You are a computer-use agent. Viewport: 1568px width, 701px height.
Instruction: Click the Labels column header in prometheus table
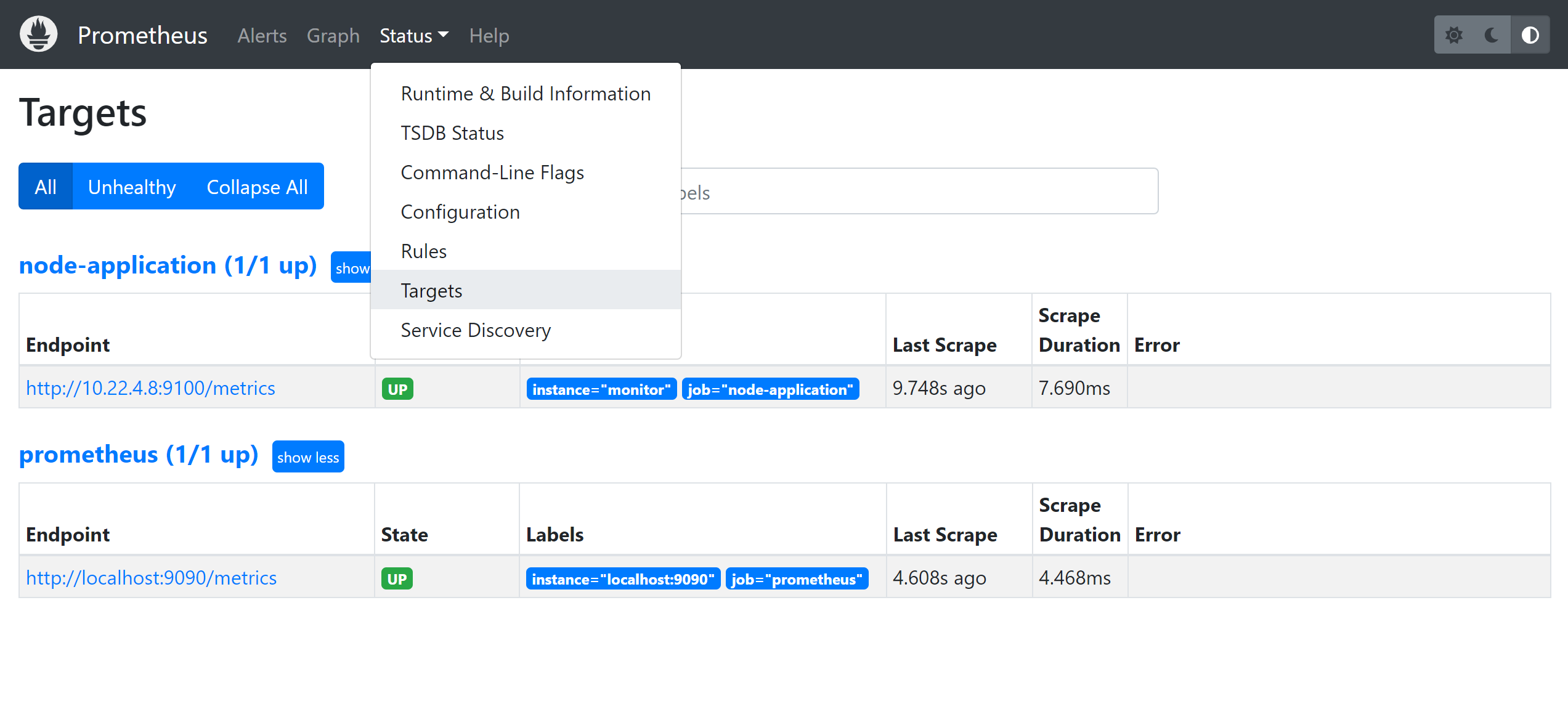click(x=555, y=534)
